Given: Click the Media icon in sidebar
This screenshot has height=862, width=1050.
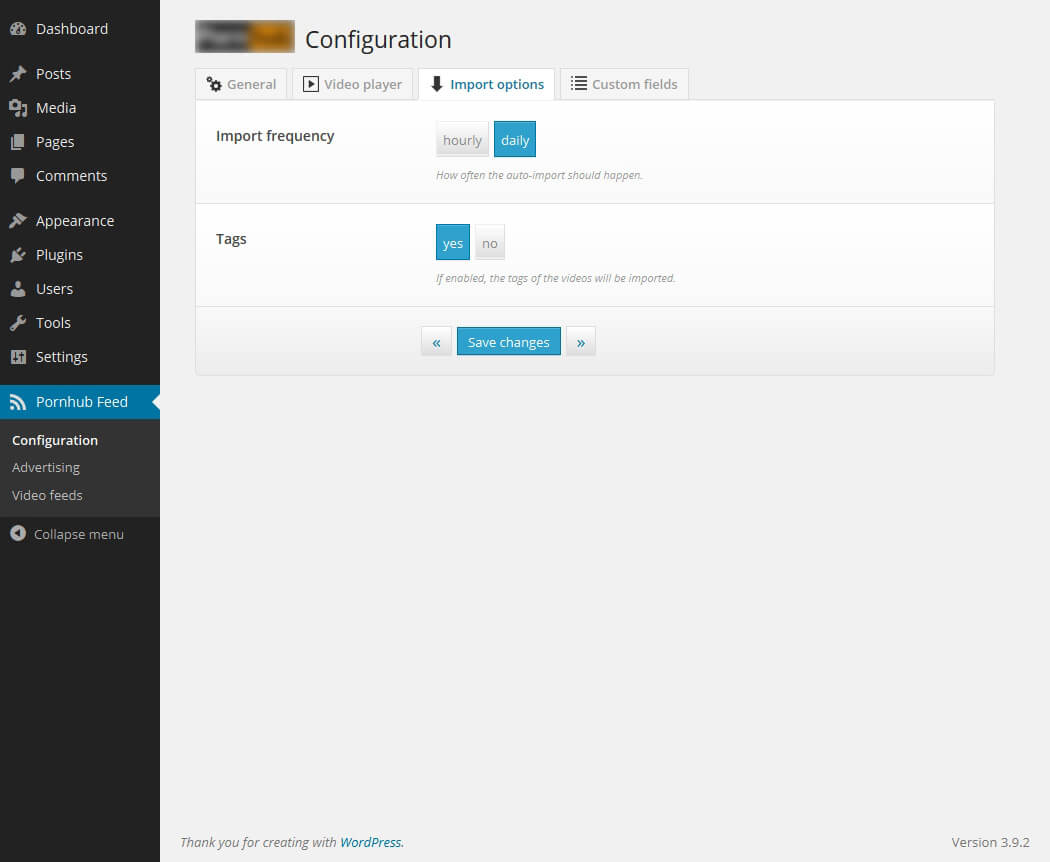Looking at the screenshot, I should coord(18,108).
